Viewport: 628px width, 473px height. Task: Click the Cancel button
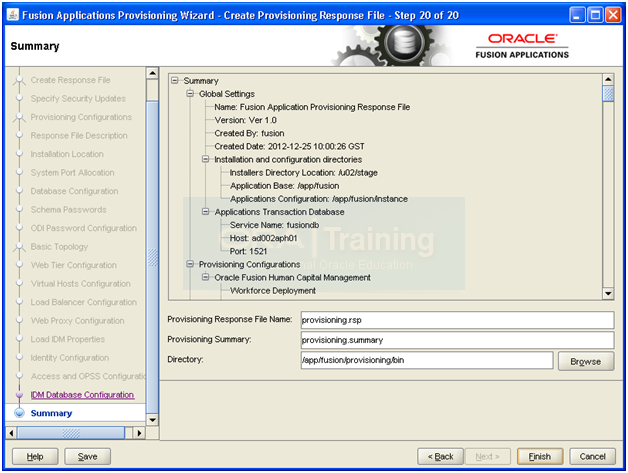pyautogui.click(x=592, y=456)
